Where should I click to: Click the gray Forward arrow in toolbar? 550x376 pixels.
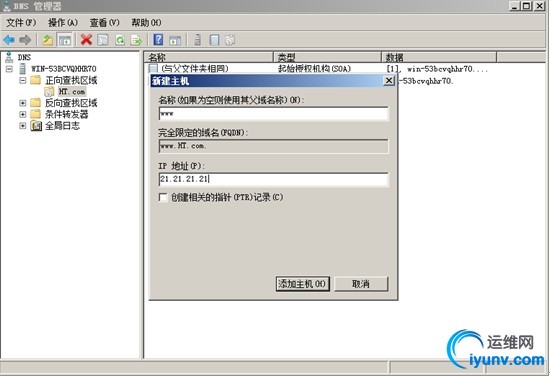[x=25, y=40]
